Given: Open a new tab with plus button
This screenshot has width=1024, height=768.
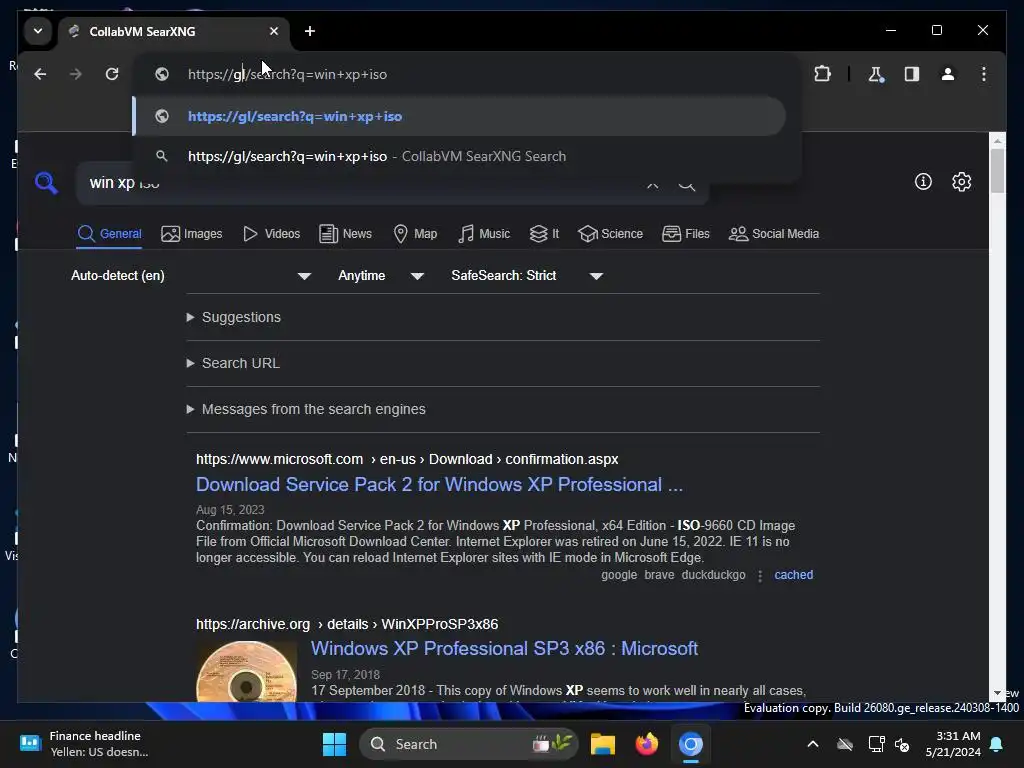Looking at the screenshot, I should (x=310, y=31).
